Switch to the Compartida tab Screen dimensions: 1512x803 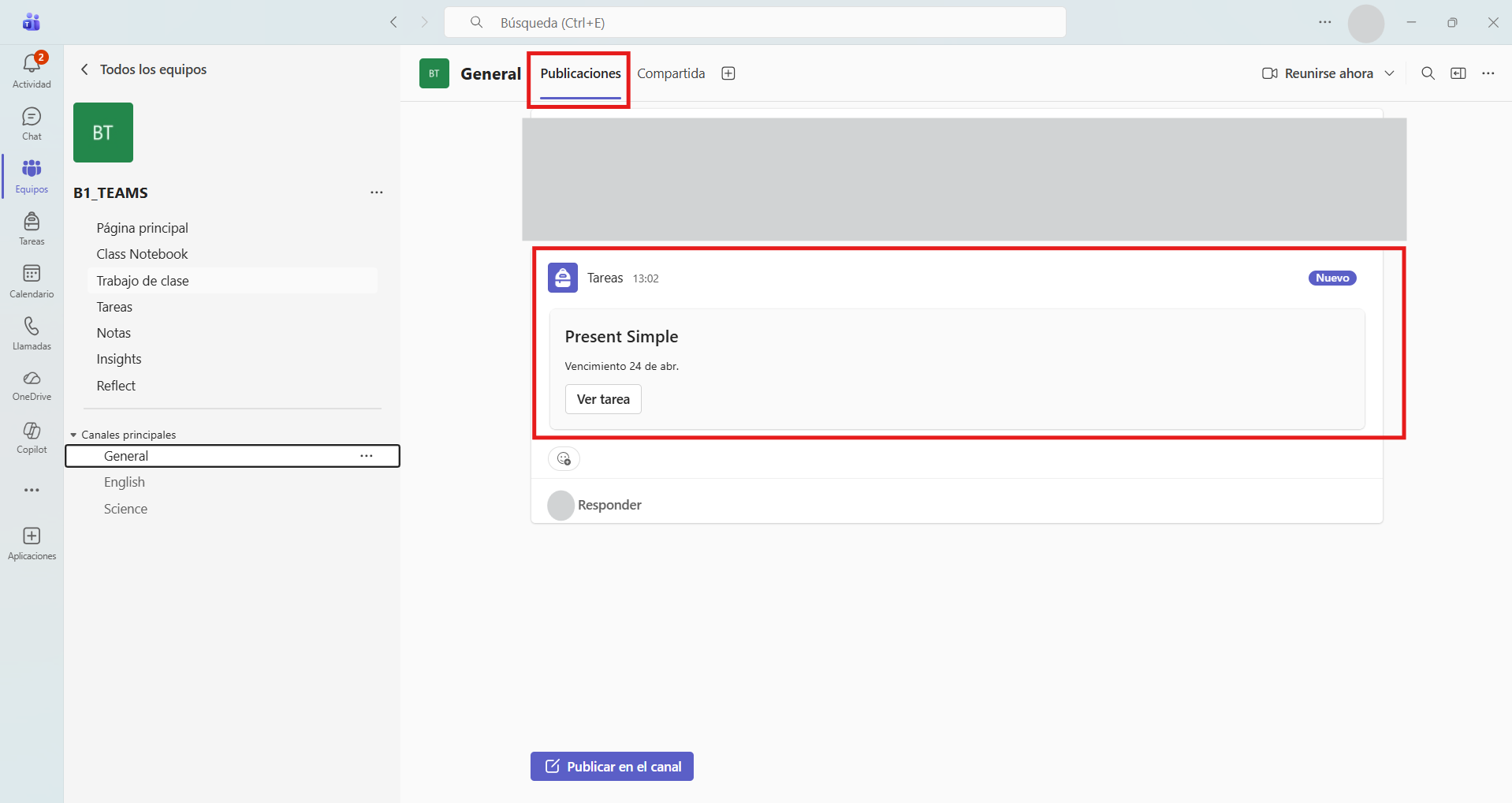(x=671, y=73)
